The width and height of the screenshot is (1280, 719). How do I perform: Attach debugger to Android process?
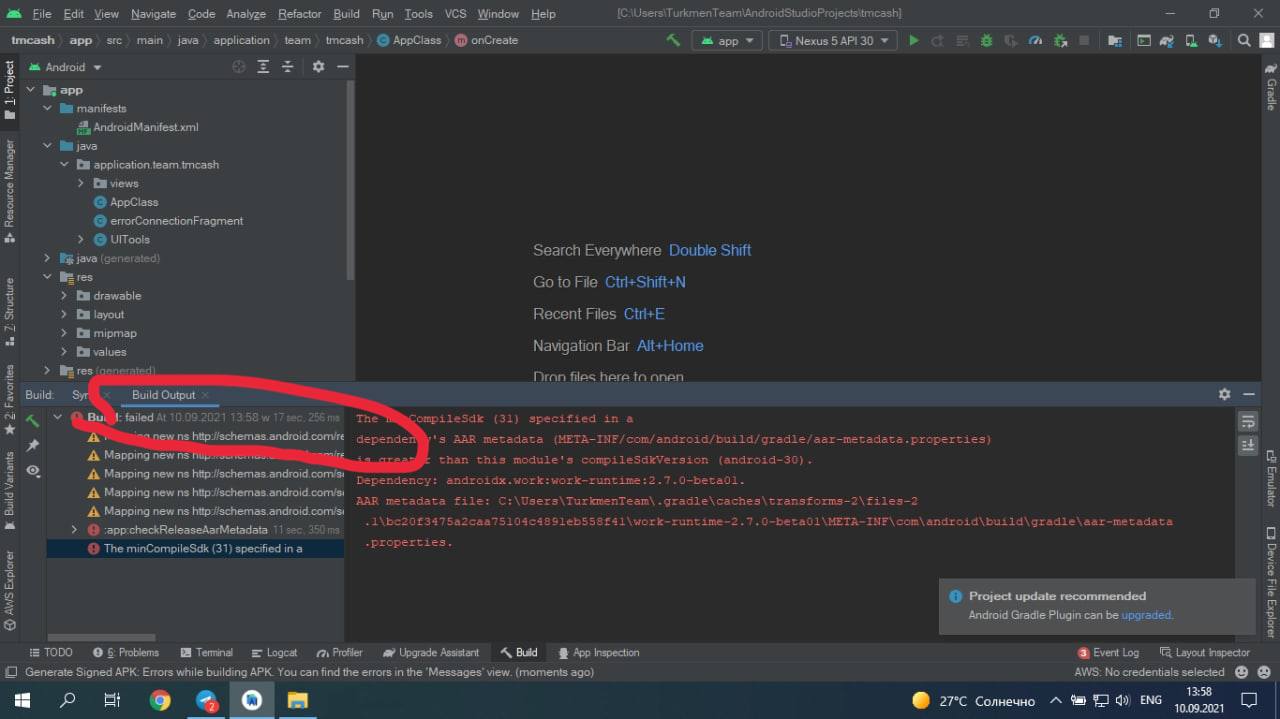(1059, 40)
